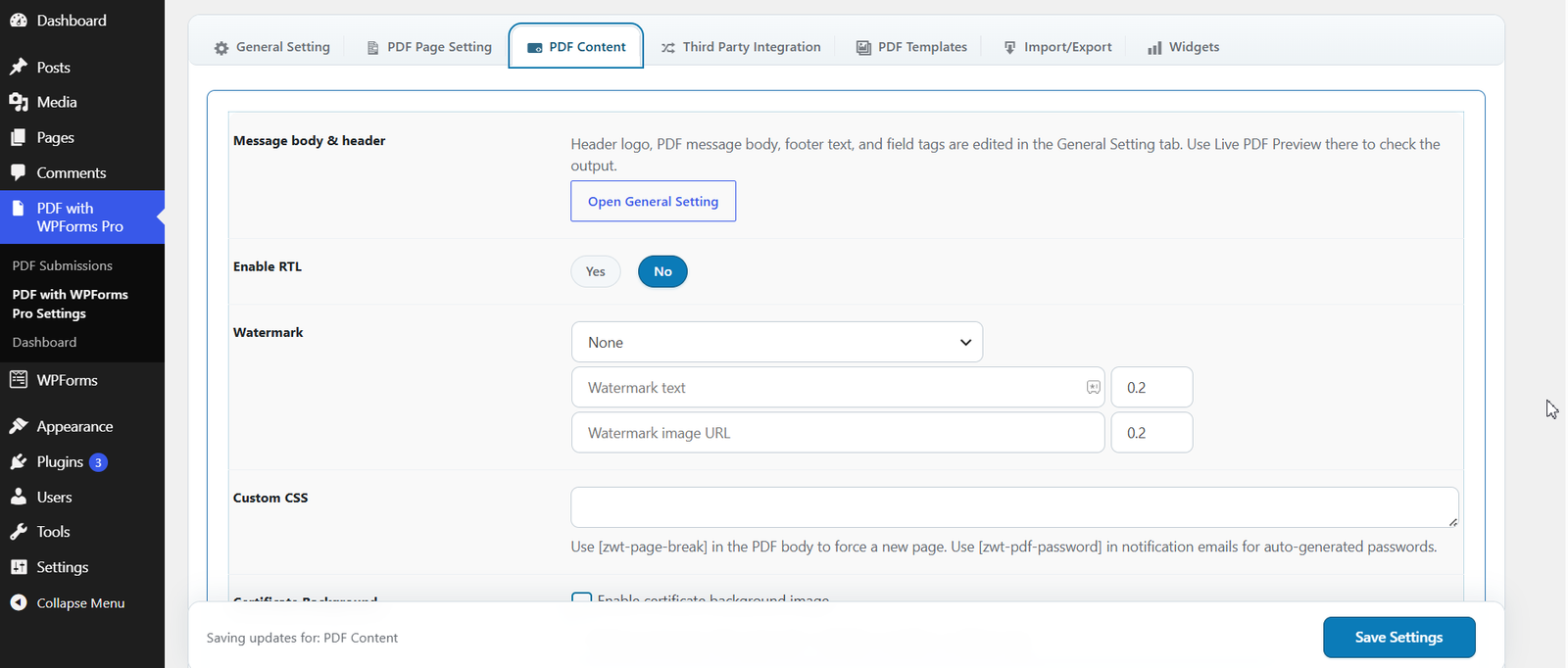Viewport: 1568px width, 668px height.
Task: Open the Watermark type dropdown showing None
Action: 777,342
